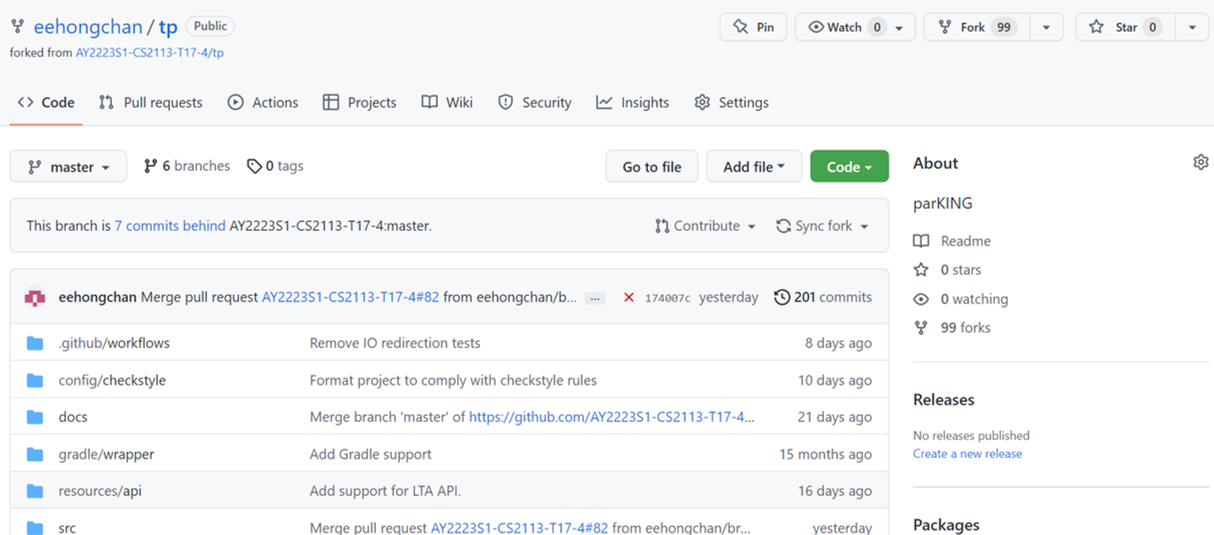This screenshot has width=1214, height=535.
Task: Open the .github/workflows folder
Action: pos(114,343)
